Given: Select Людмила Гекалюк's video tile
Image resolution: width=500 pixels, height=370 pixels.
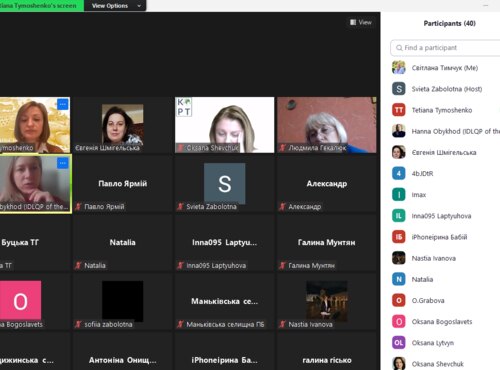Looking at the screenshot, I should click(x=327, y=125).
